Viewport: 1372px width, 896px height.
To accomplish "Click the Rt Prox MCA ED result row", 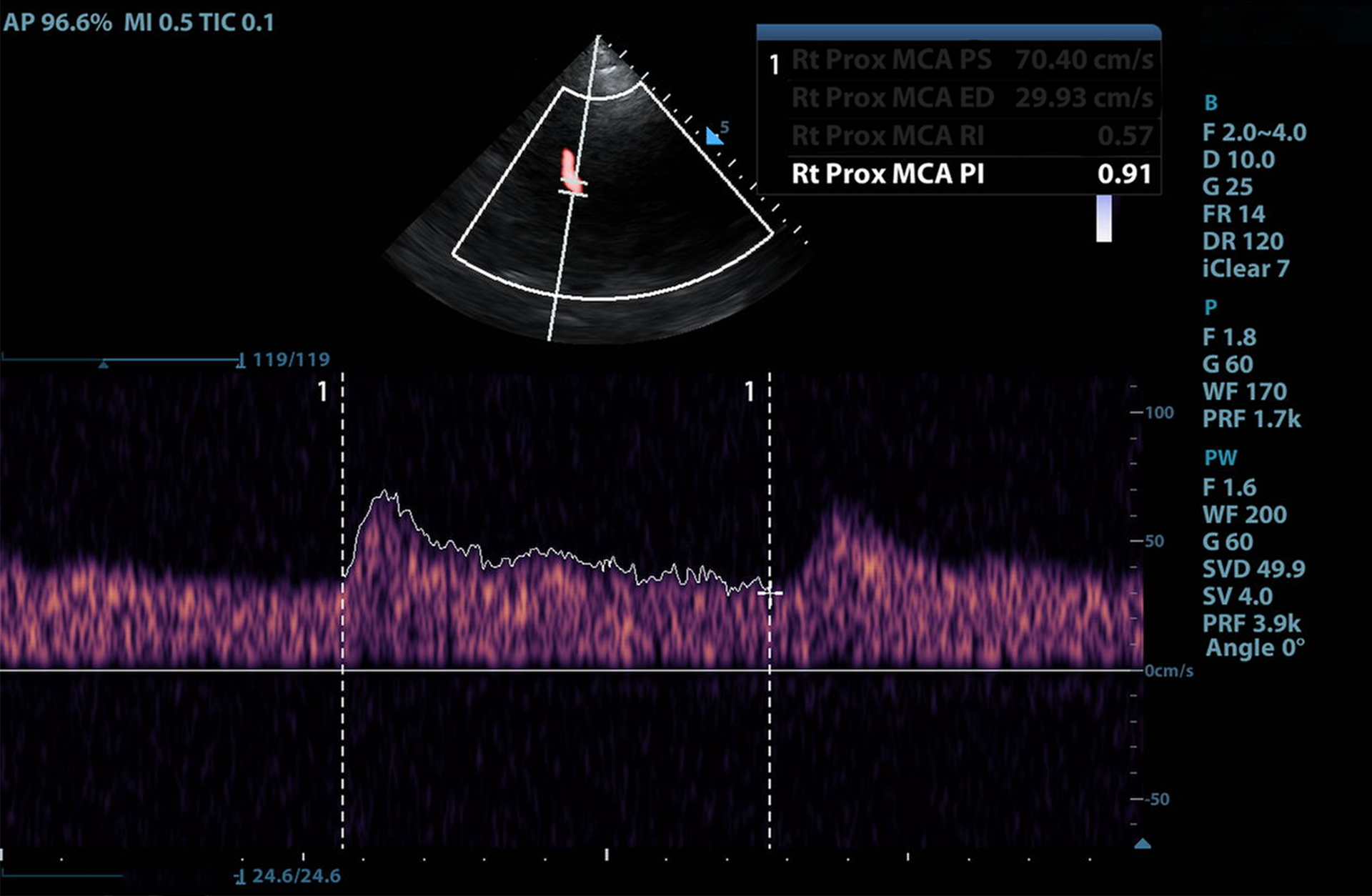I will point(970,98).
